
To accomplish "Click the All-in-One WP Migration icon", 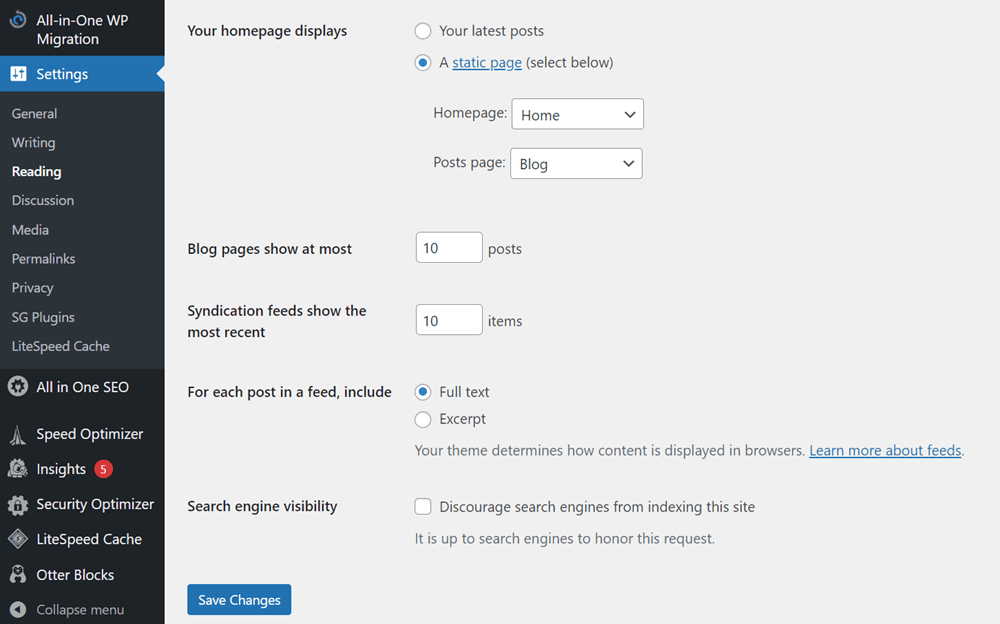I will 17,21.
